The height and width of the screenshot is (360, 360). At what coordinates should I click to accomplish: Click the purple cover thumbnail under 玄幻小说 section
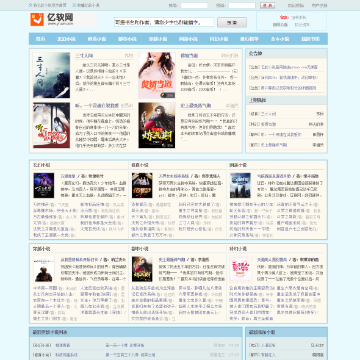tap(44, 185)
